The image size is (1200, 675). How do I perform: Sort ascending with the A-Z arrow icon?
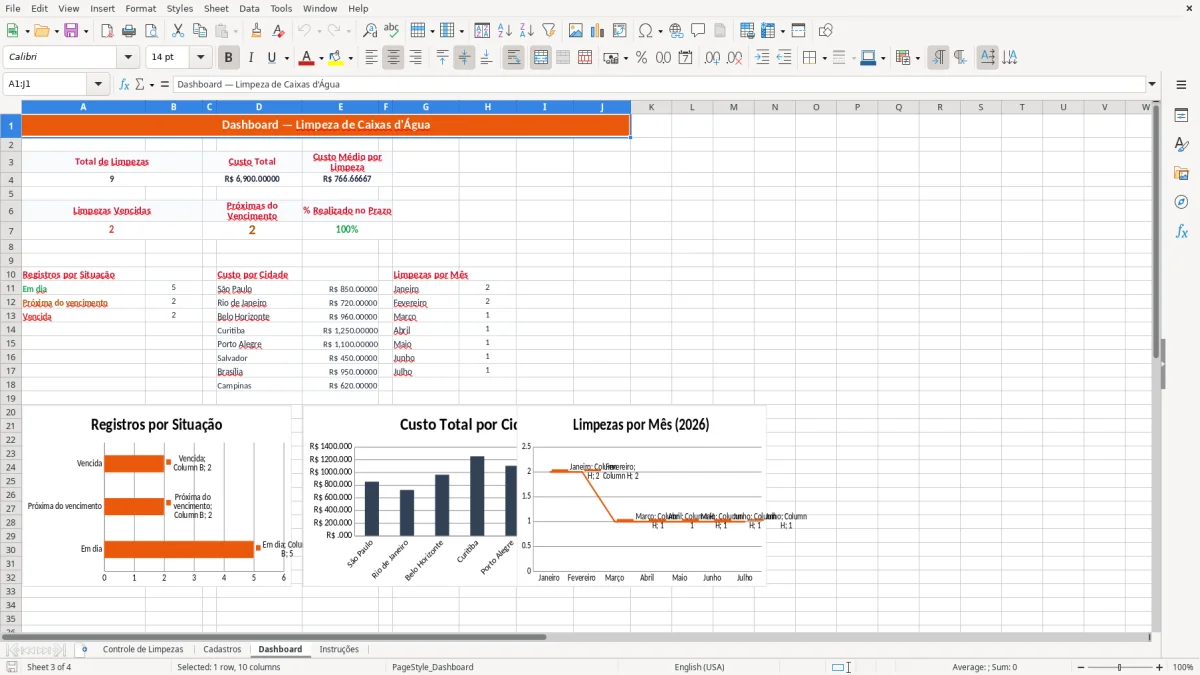coord(504,31)
